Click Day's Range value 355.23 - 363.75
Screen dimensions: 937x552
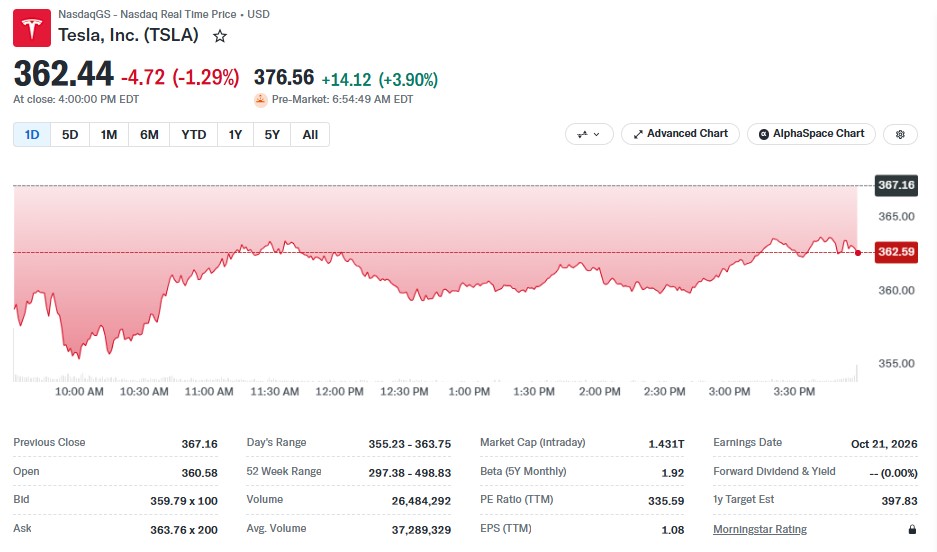(409, 444)
